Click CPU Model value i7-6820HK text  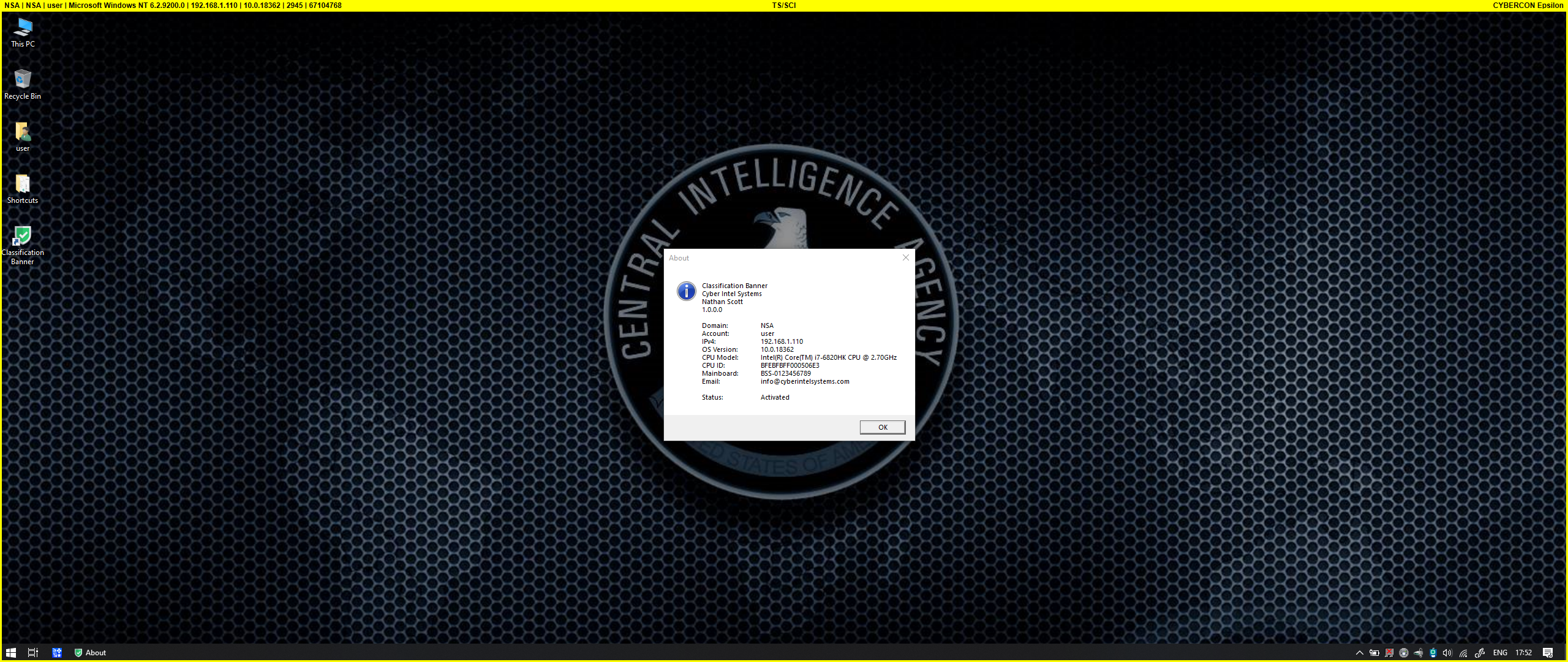829,357
